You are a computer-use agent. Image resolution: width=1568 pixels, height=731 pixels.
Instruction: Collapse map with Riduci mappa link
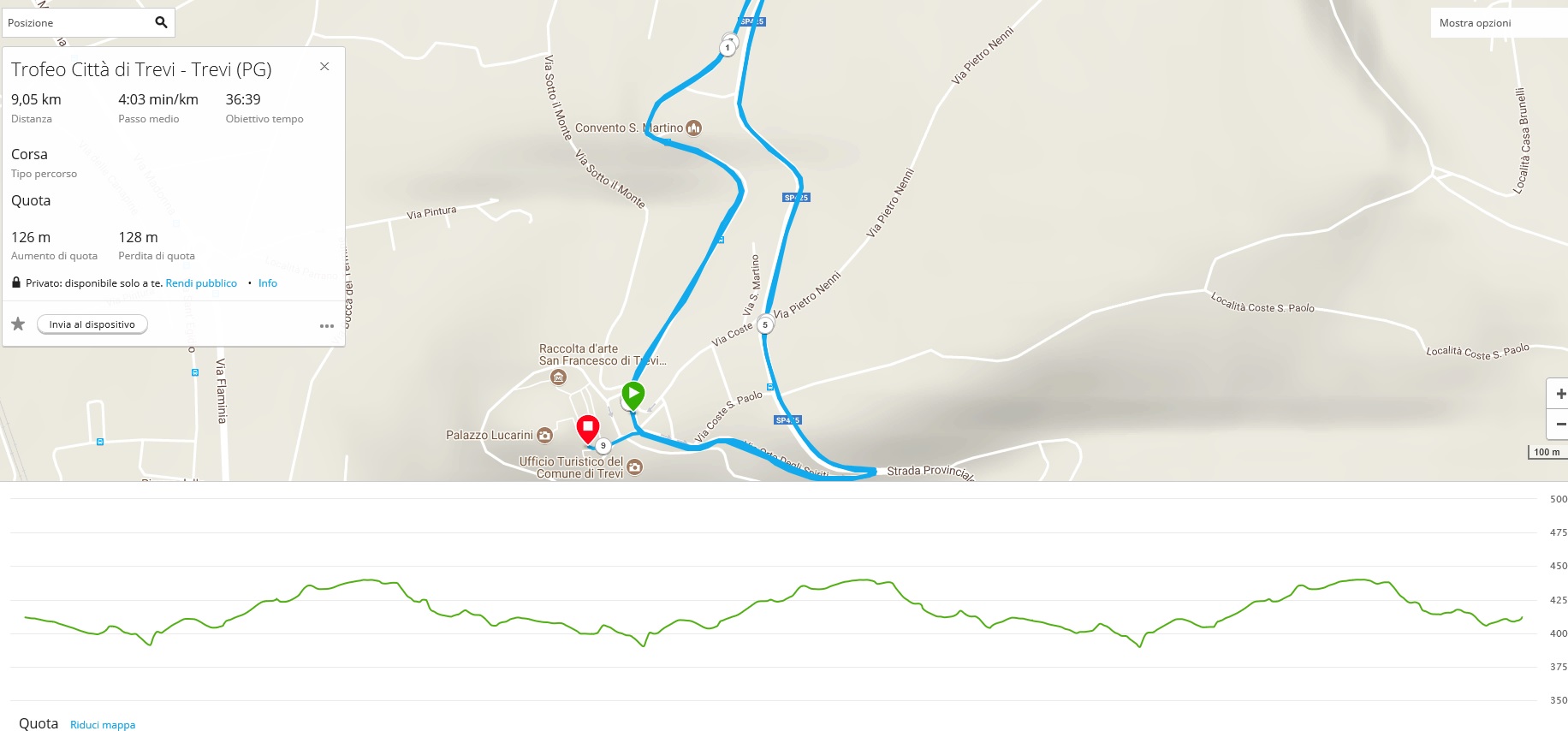(103, 725)
